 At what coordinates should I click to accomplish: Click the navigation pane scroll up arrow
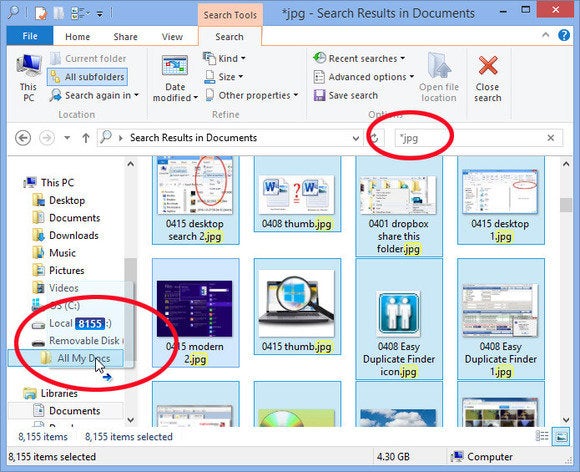pyautogui.click(x=131, y=164)
